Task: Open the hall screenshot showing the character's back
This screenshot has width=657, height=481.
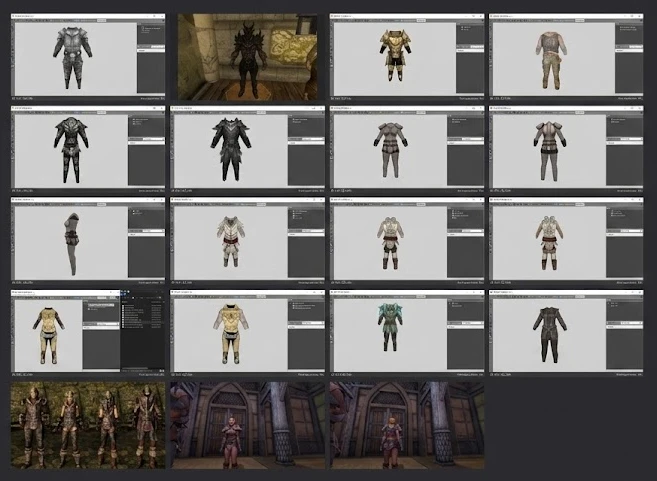Action: (x=407, y=425)
